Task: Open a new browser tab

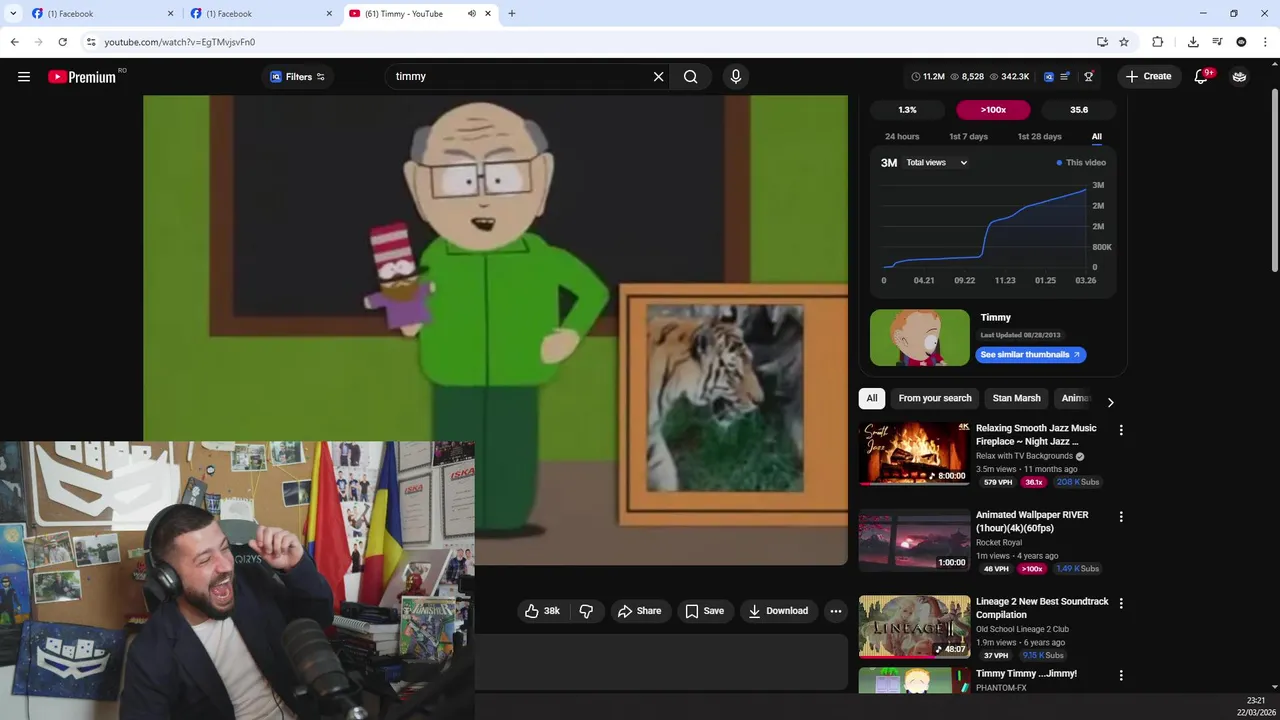Action: pos(512,14)
